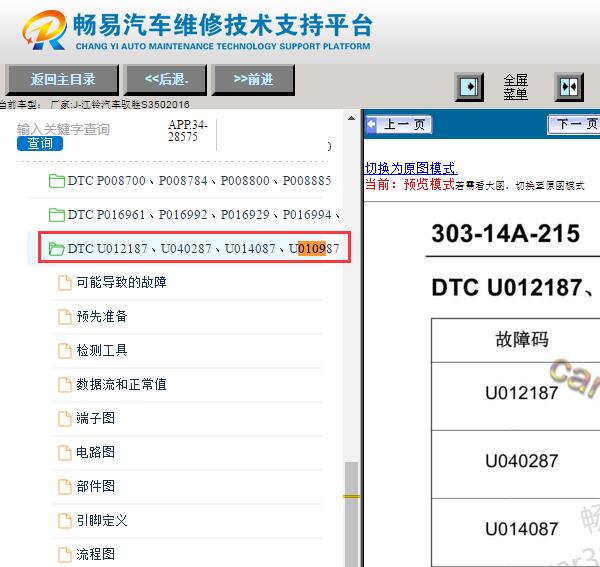Open 端子图 page
The image size is (600, 567).
pos(95,419)
